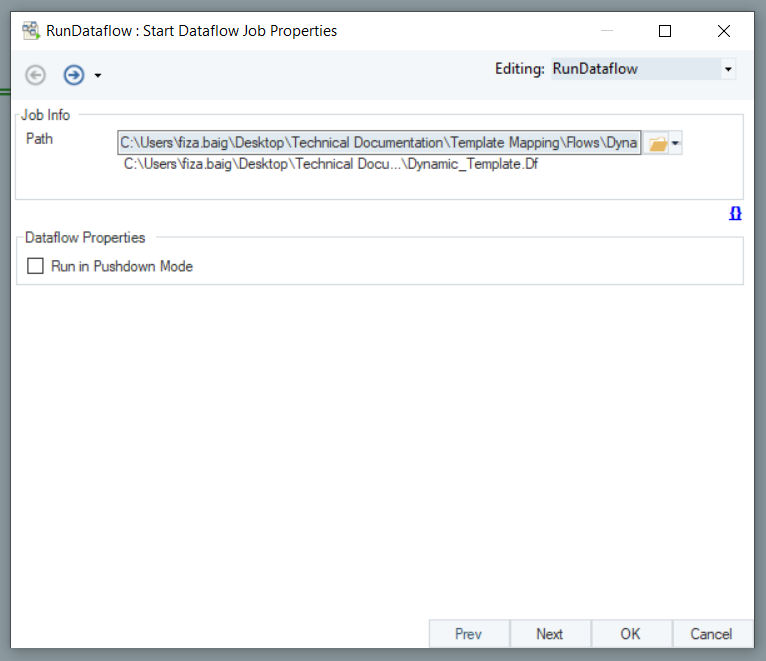The height and width of the screenshot is (661, 766).
Task: Expand the dropdown arrow next to forward arrow
Action: pos(97,76)
